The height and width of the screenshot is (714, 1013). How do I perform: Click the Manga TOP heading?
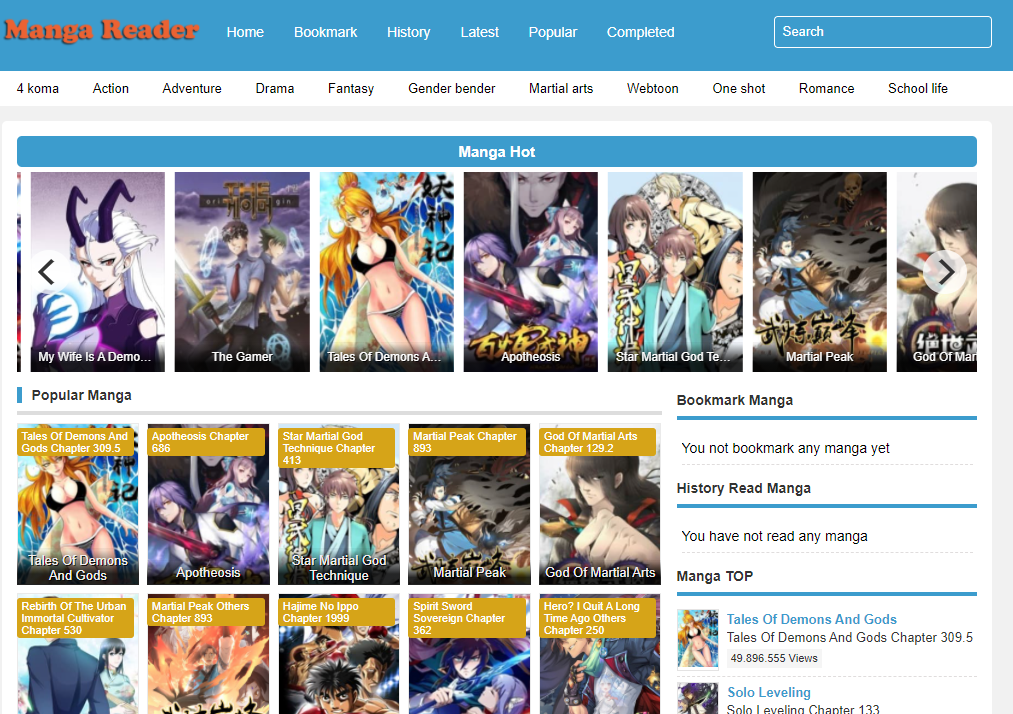coord(715,576)
